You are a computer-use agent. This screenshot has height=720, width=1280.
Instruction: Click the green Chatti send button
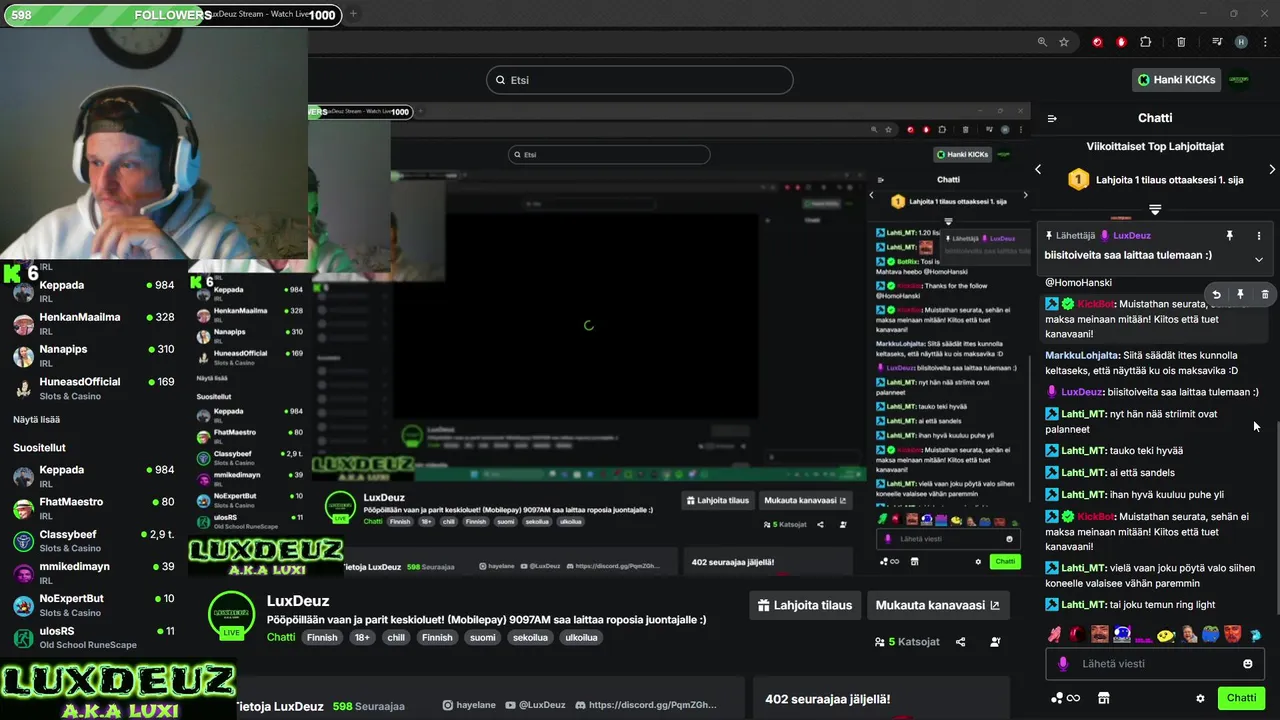pyautogui.click(x=1241, y=698)
